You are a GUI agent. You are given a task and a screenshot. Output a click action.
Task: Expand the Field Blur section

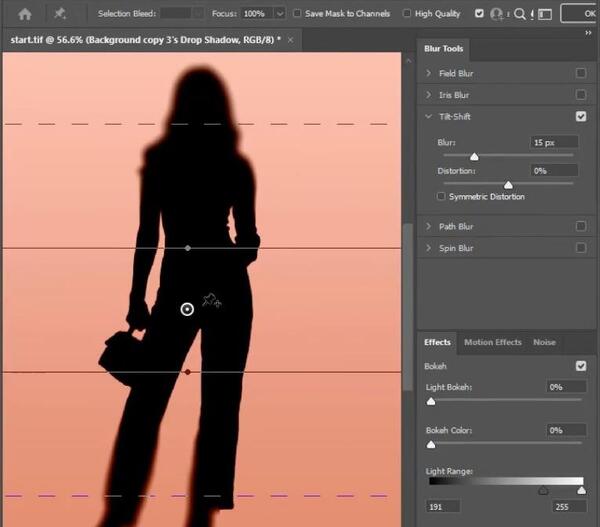tap(428, 73)
